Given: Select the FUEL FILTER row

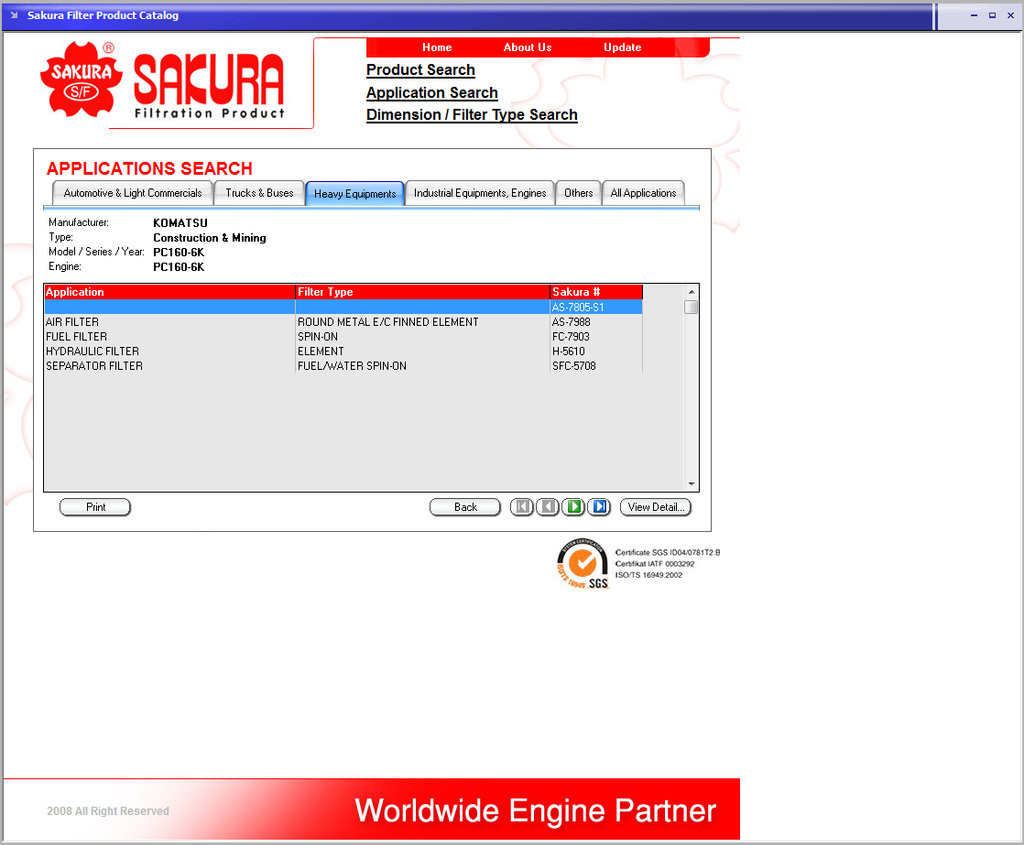Looking at the screenshot, I should (344, 337).
